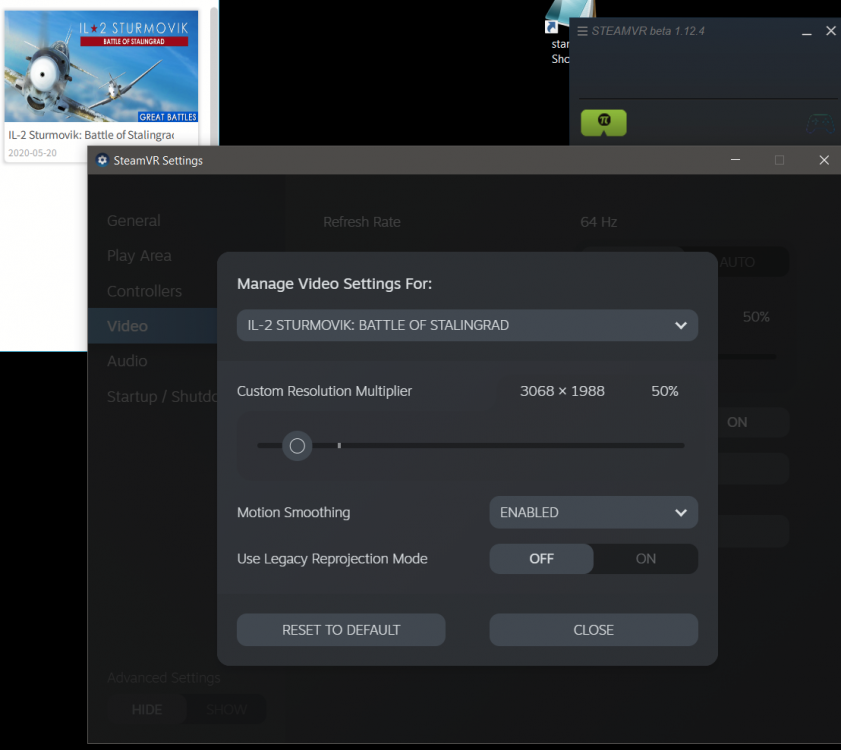The height and width of the screenshot is (750, 841).
Task: Minimize the SteamVR Settings window
Action: [735, 160]
